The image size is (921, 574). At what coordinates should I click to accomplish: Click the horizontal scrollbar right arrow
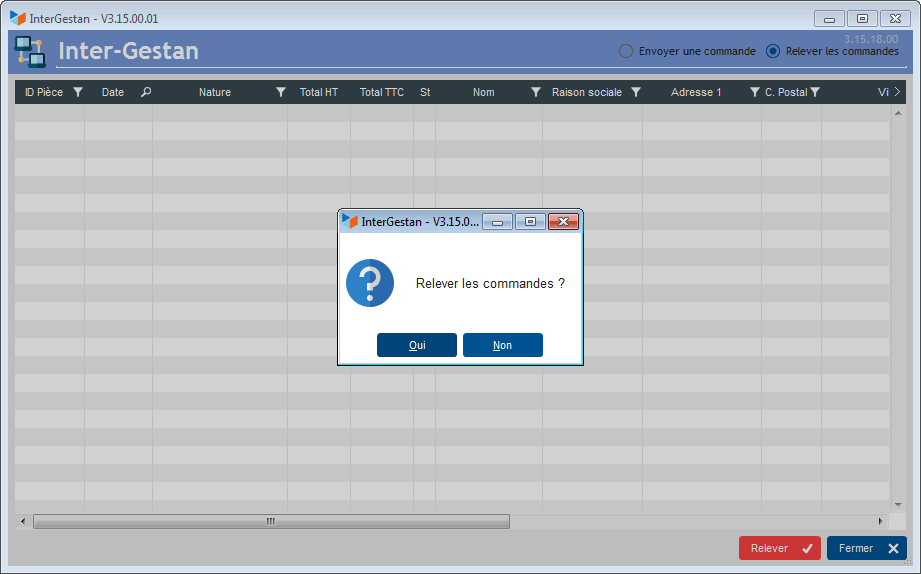pos(880,521)
